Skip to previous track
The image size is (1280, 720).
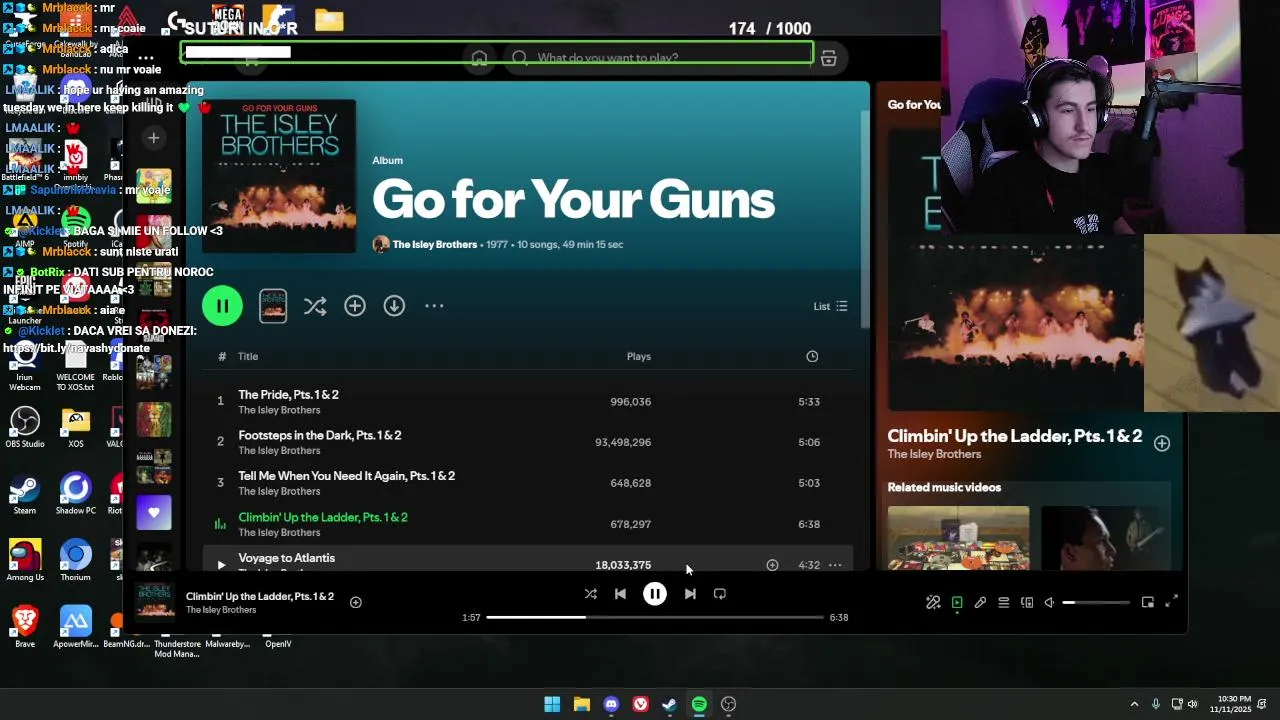pos(620,594)
